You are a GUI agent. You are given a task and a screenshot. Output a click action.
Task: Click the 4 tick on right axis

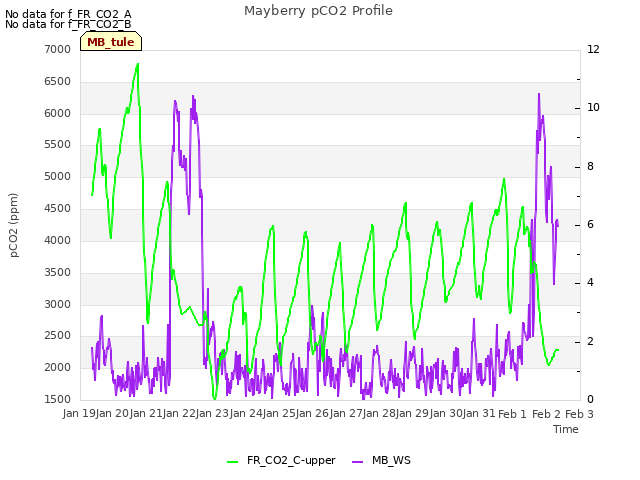pyautogui.click(x=590, y=282)
